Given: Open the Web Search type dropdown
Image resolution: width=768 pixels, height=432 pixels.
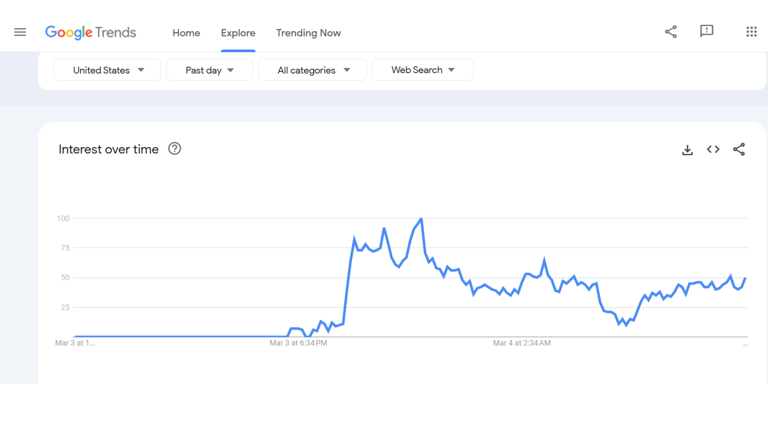Looking at the screenshot, I should coord(422,70).
